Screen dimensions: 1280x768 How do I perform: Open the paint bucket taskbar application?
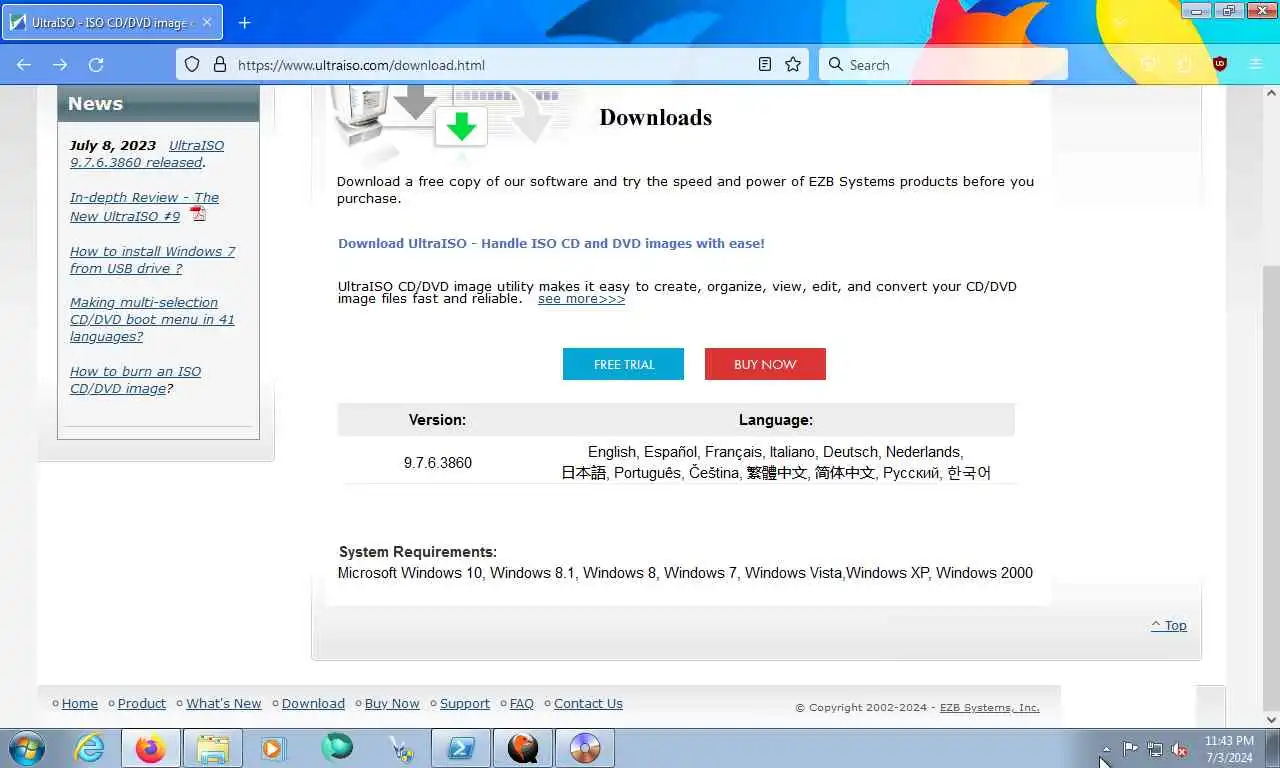[x=400, y=748]
